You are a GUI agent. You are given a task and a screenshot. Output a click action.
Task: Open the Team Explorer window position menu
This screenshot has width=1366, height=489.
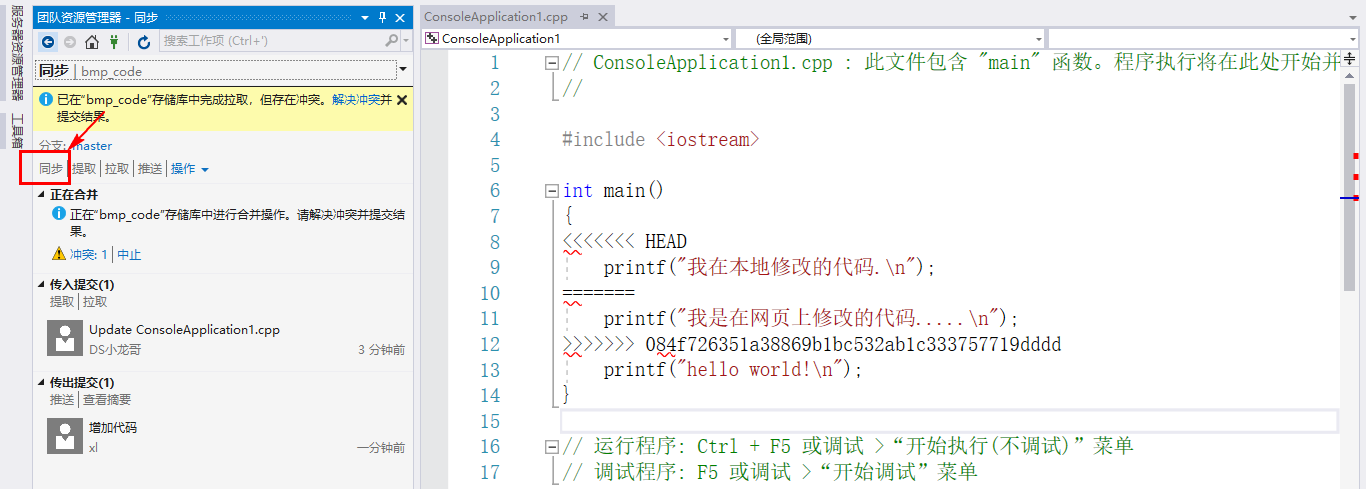pyautogui.click(x=364, y=18)
